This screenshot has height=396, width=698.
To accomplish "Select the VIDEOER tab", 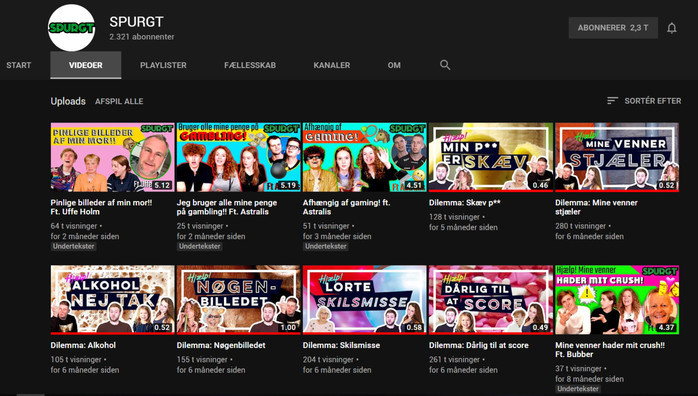I will click(x=85, y=65).
